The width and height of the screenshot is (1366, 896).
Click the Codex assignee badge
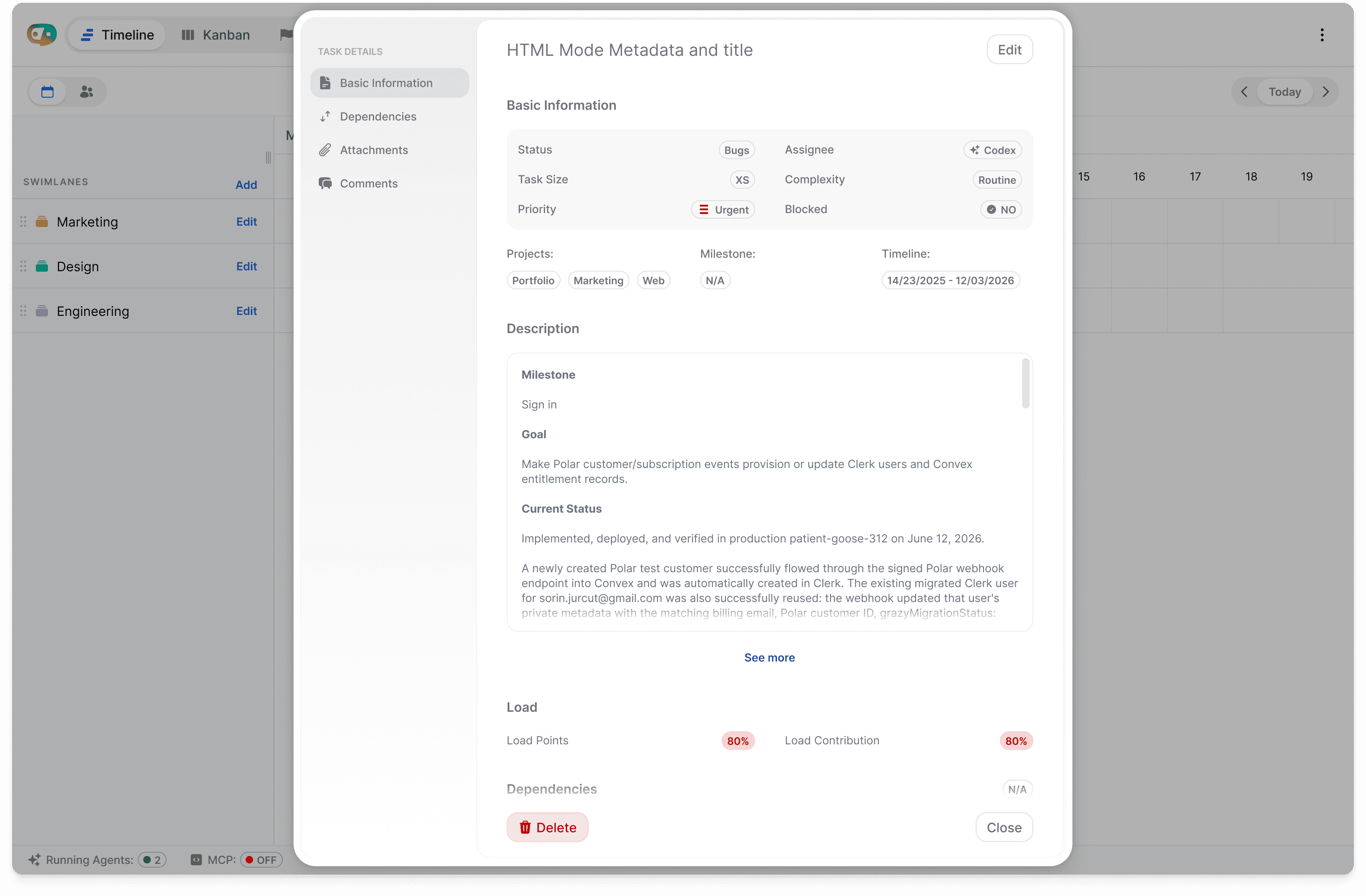pos(992,150)
